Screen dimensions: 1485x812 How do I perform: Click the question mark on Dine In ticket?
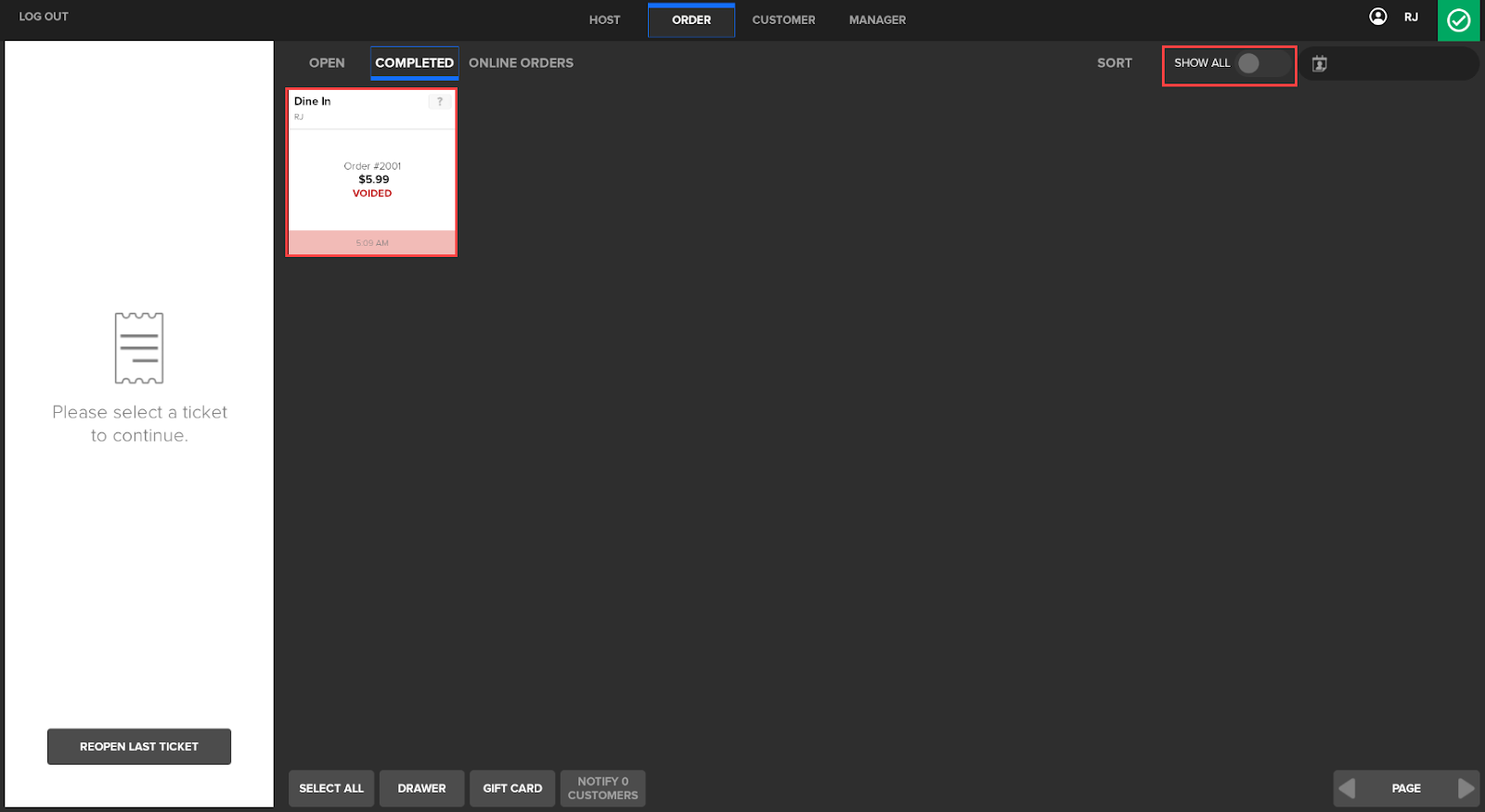pyautogui.click(x=440, y=102)
